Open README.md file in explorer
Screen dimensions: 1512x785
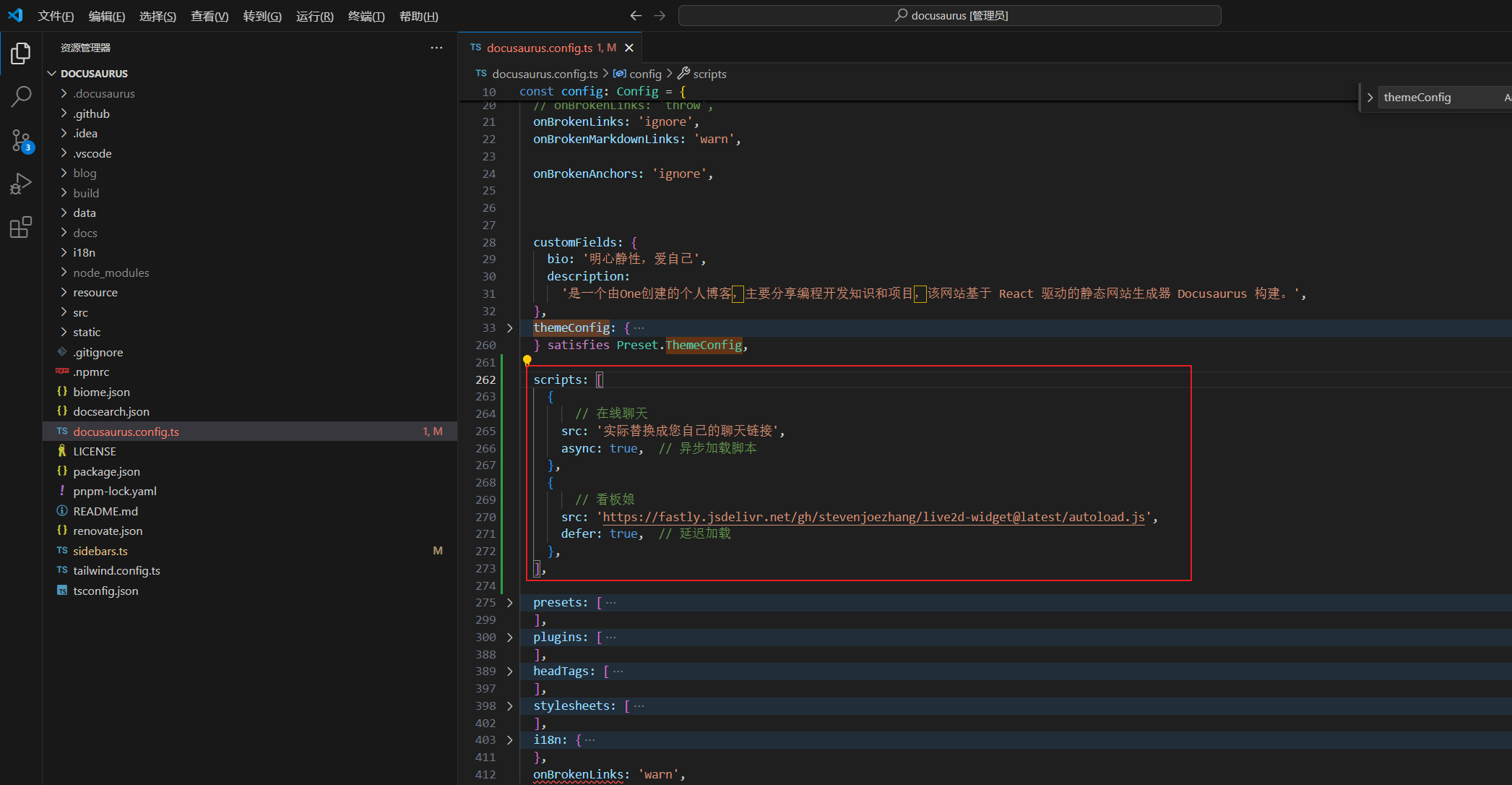(x=250, y=511)
